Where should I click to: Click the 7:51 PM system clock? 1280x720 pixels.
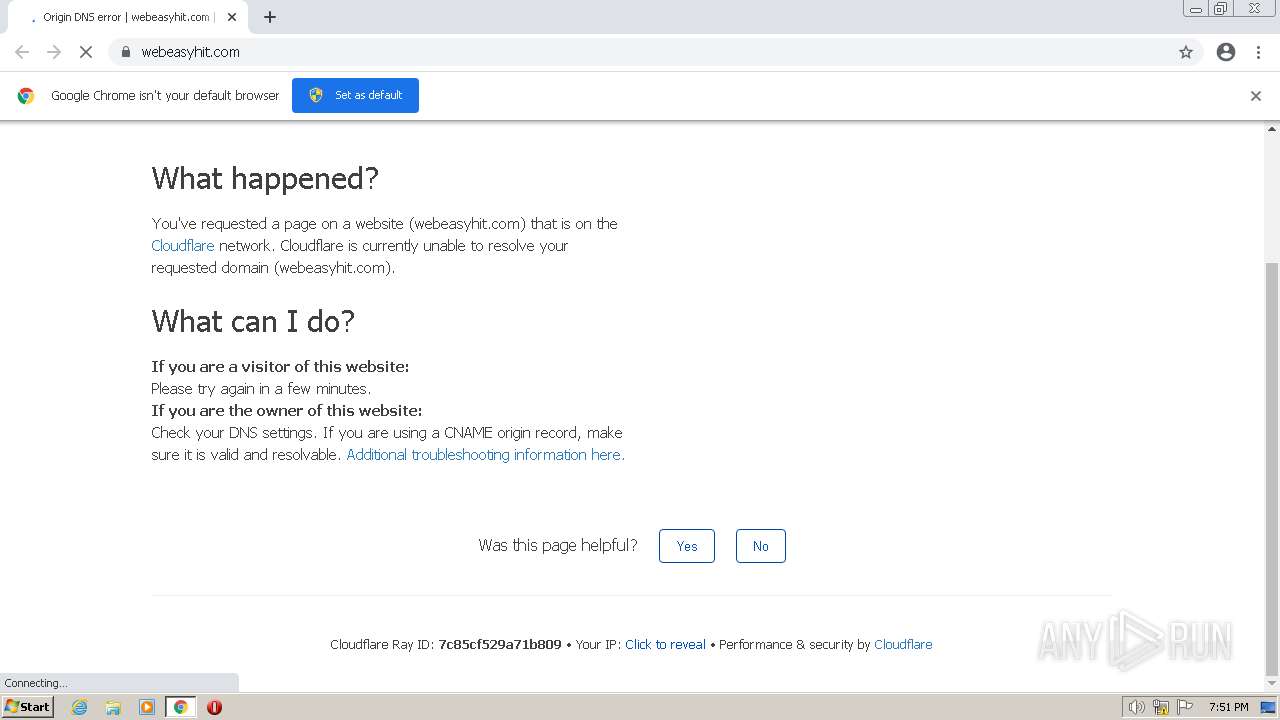point(1228,707)
